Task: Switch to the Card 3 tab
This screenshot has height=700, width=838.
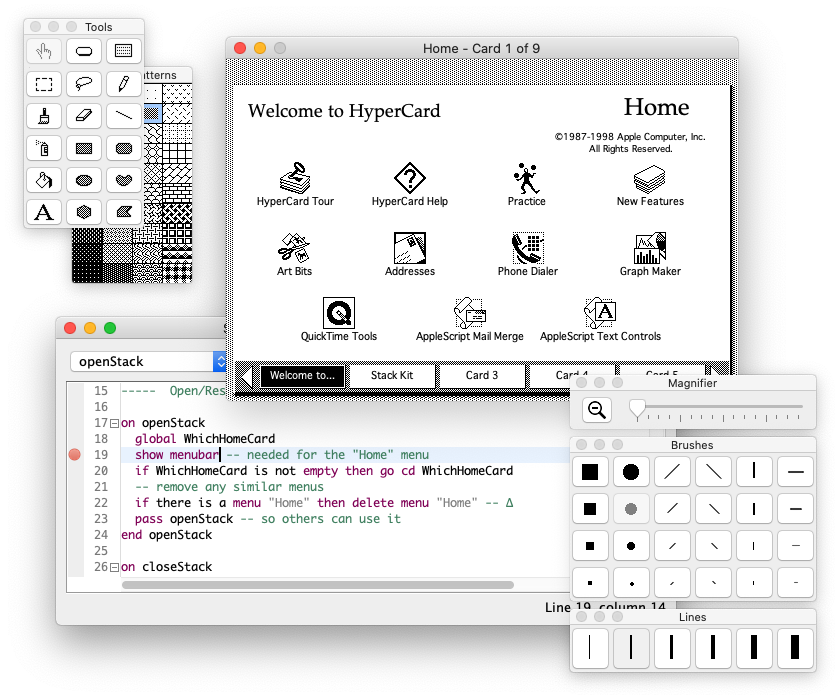Action: 482,375
